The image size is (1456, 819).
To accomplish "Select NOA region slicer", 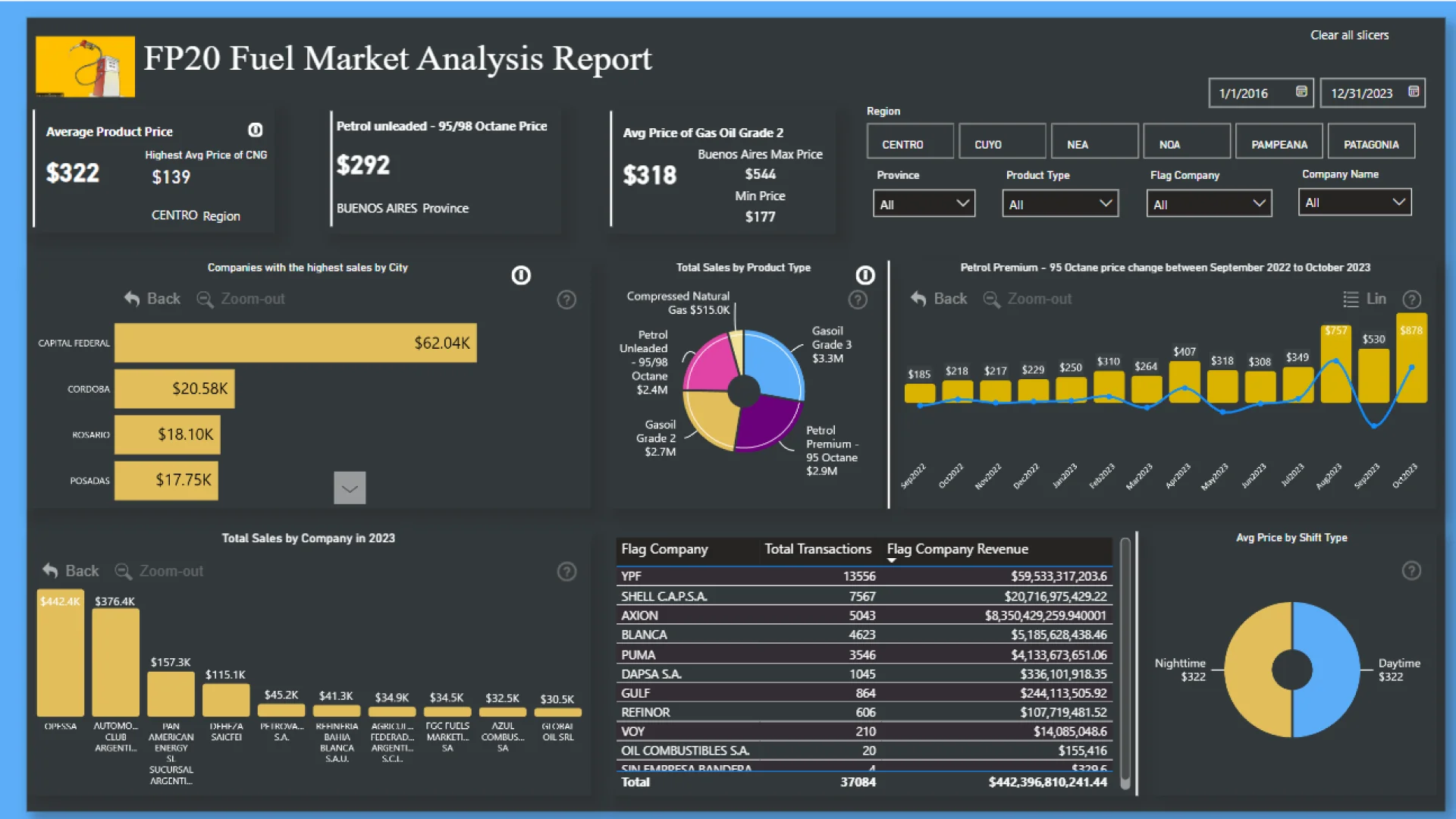I will pos(1187,141).
